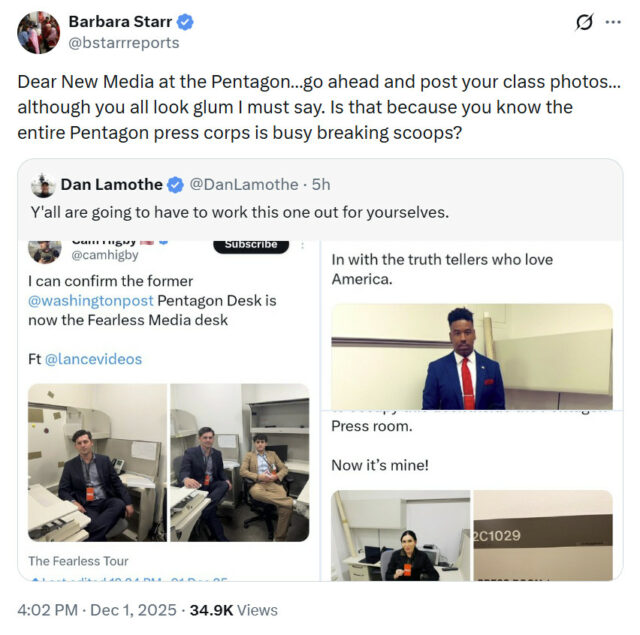Open Dan Lamothe's small profile avatar
Screen dimensions: 640x635
[43, 185]
